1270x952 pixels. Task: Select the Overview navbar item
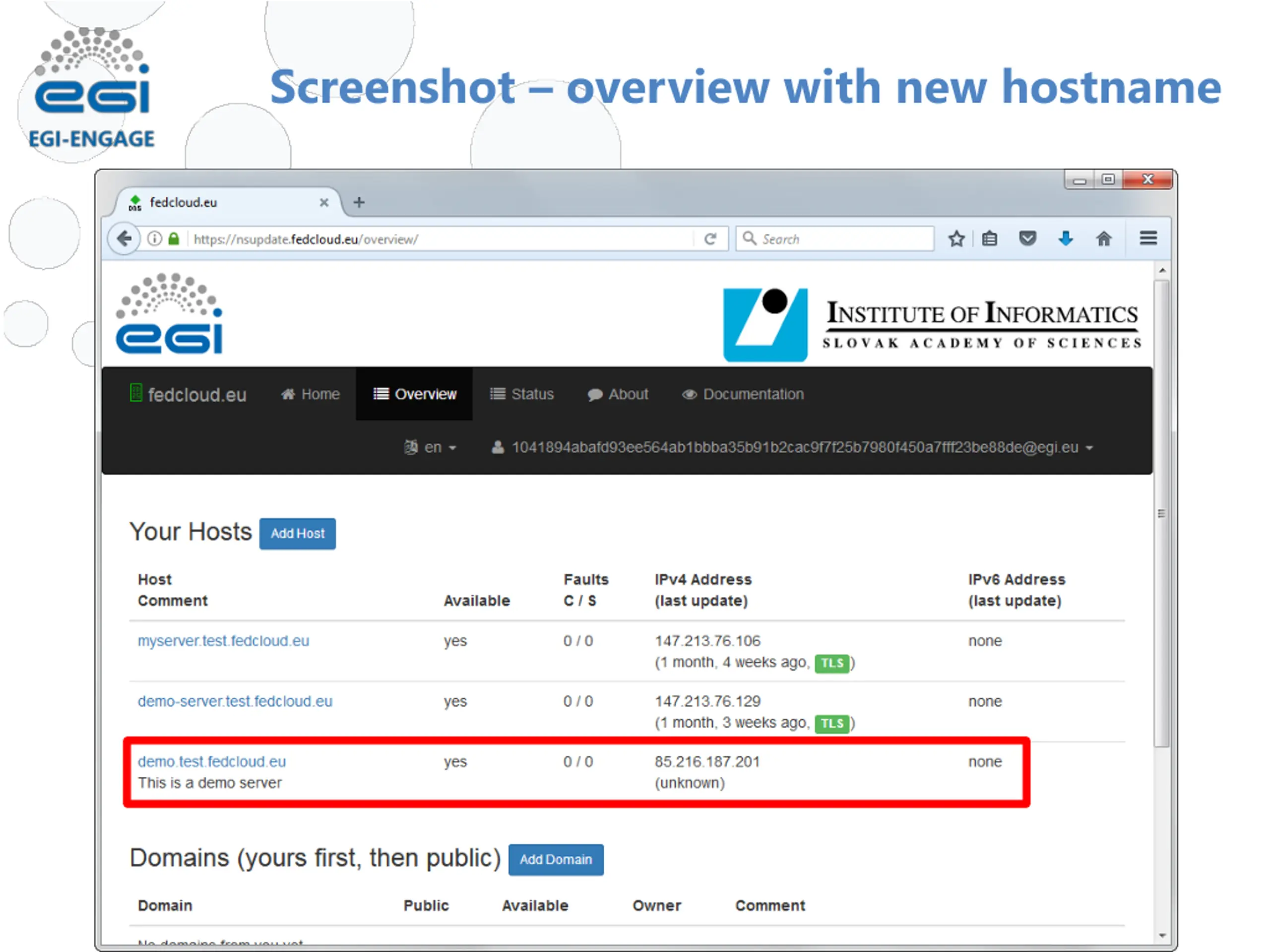[415, 394]
